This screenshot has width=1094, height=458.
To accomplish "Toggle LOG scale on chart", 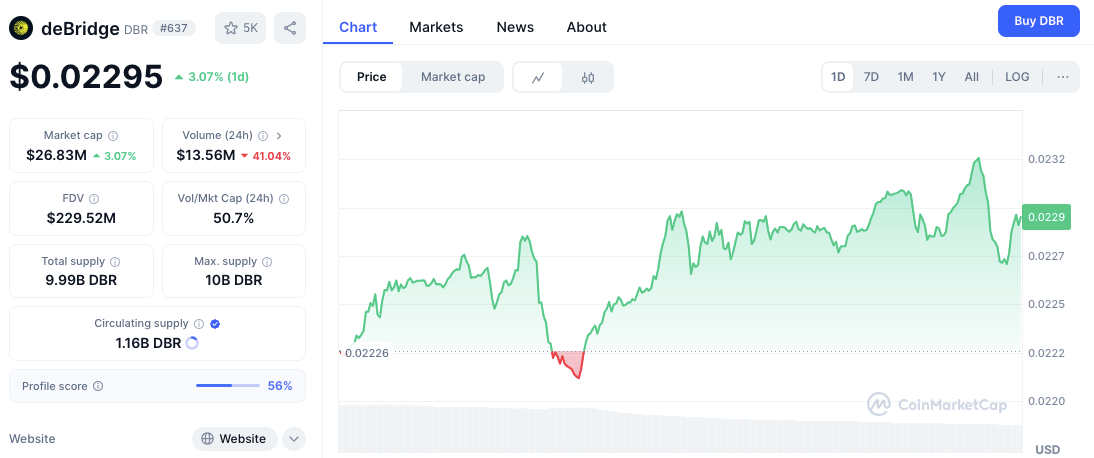I will 1017,77.
